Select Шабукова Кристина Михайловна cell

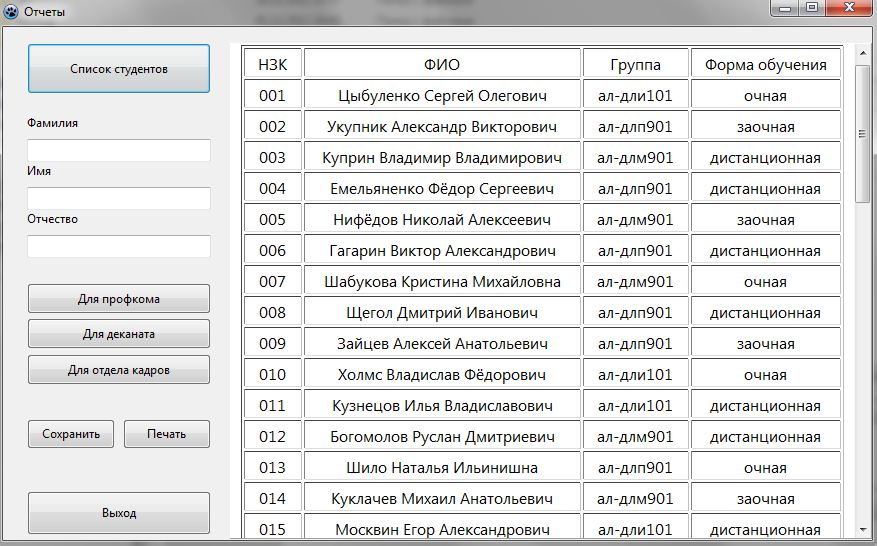click(x=442, y=281)
